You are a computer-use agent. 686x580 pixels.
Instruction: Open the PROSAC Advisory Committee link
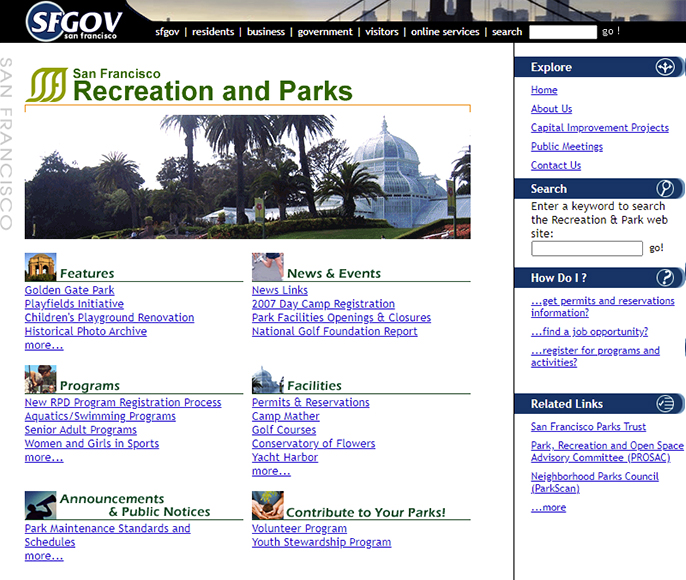(x=607, y=451)
